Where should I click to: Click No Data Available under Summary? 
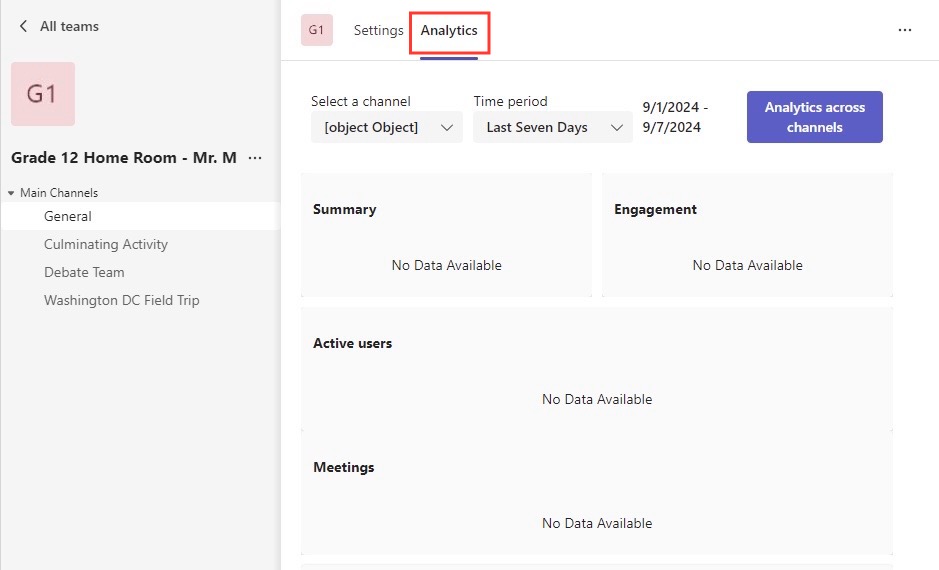[447, 265]
